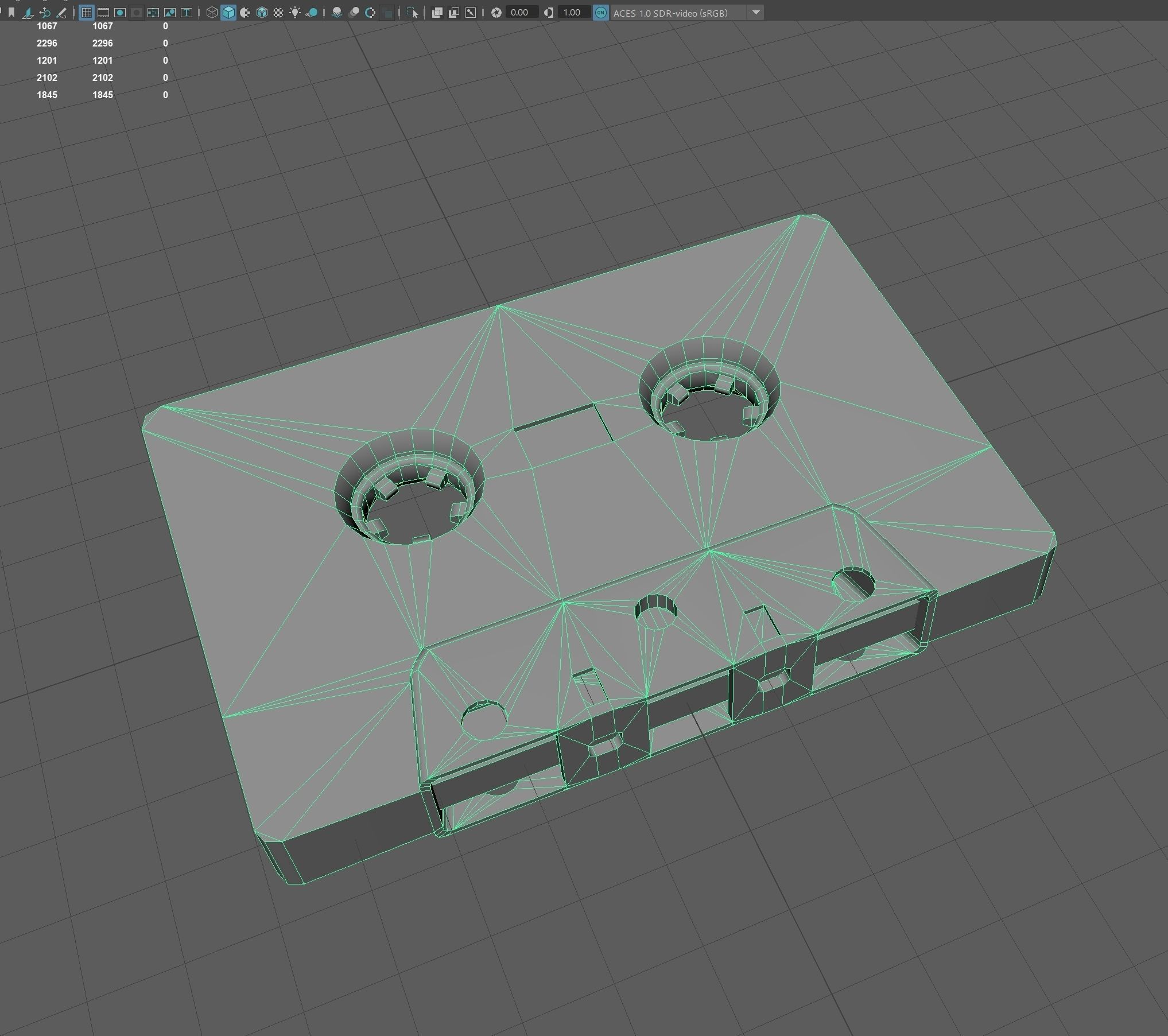Toggle Screen Space Ambient Occlusion

point(337,12)
